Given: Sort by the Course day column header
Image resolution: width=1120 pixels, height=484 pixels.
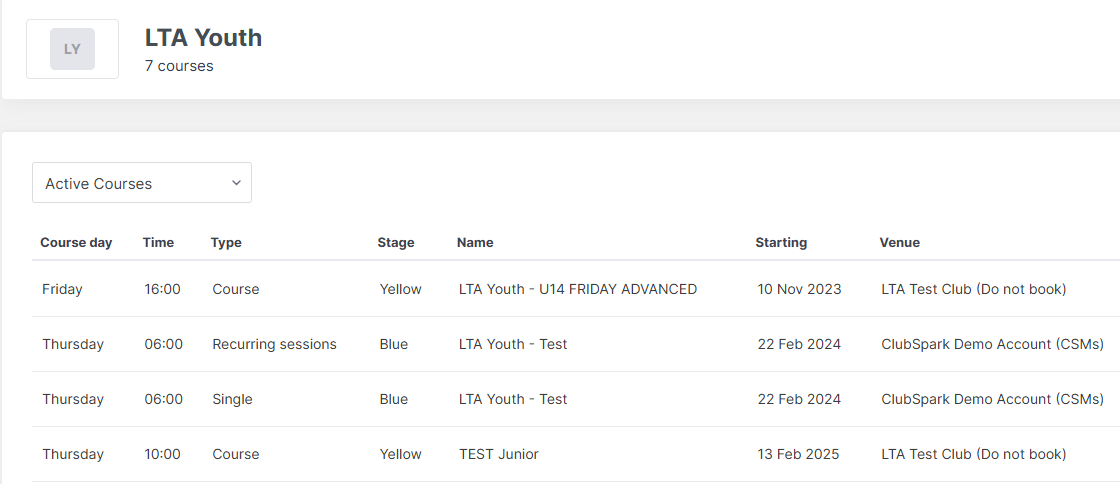Looking at the screenshot, I should click(76, 243).
